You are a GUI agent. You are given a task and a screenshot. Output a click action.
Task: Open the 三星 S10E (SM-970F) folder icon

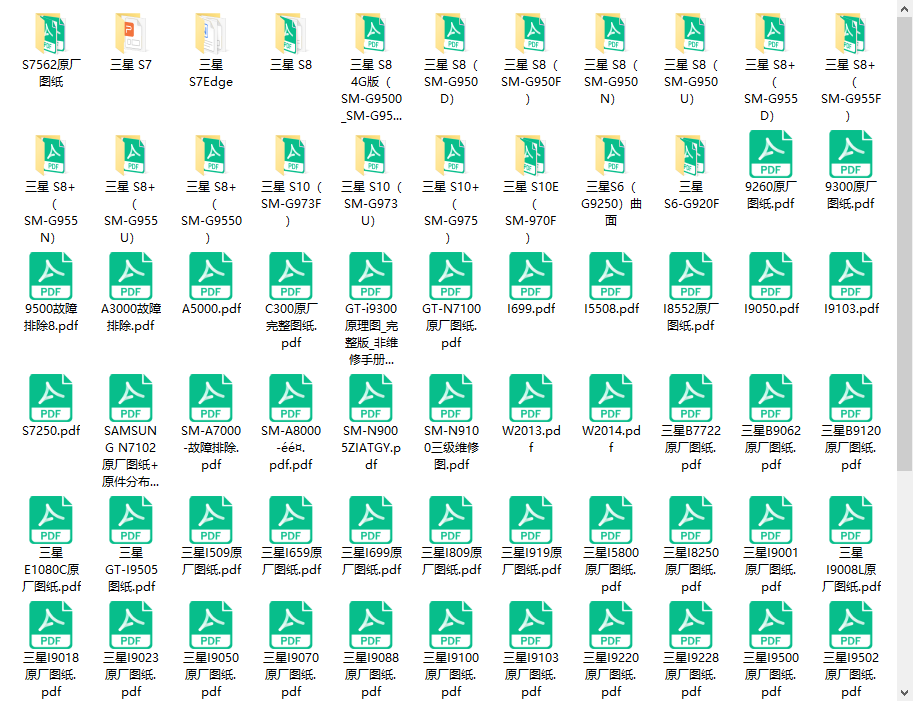pyautogui.click(x=531, y=155)
